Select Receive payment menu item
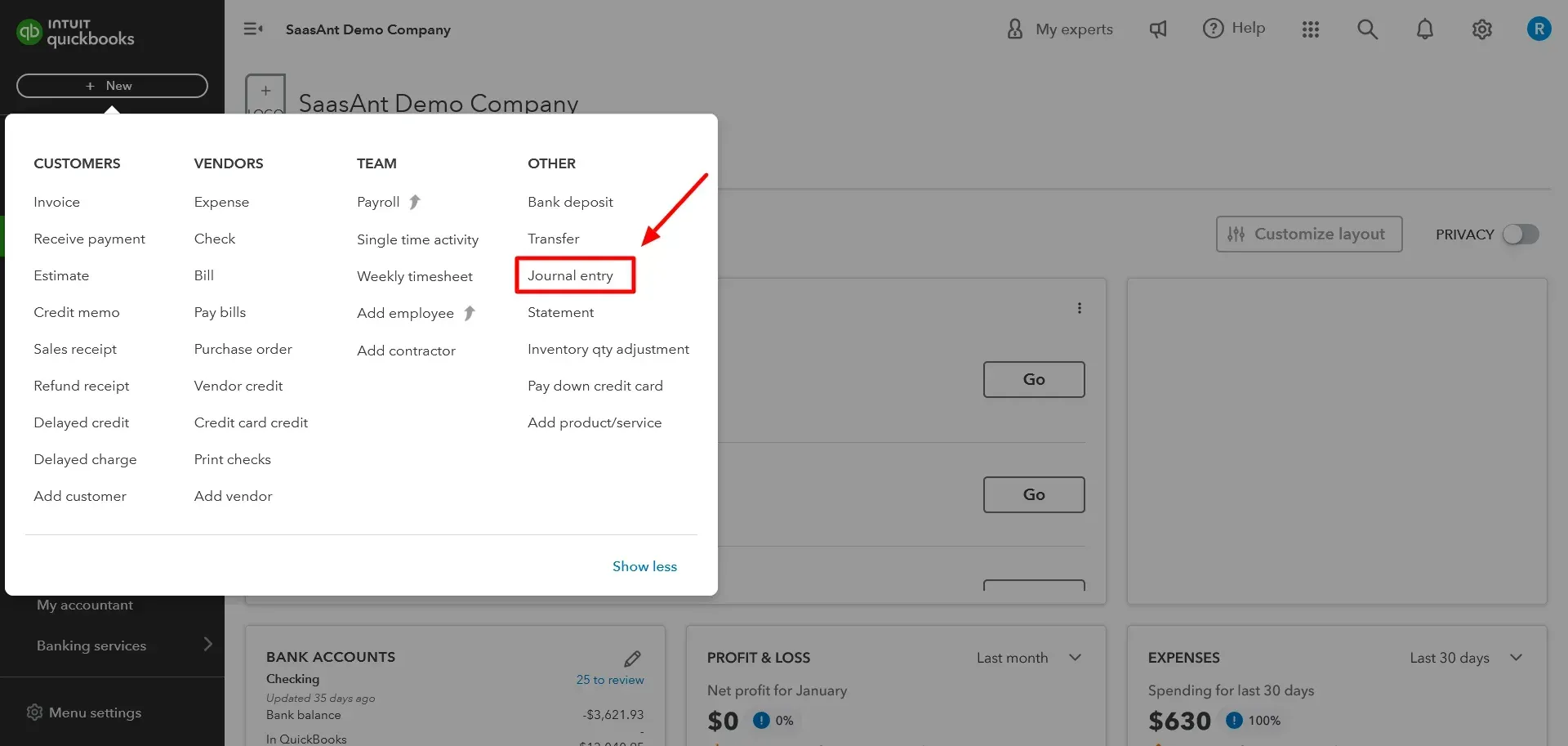 pyautogui.click(x=89, y=239)
